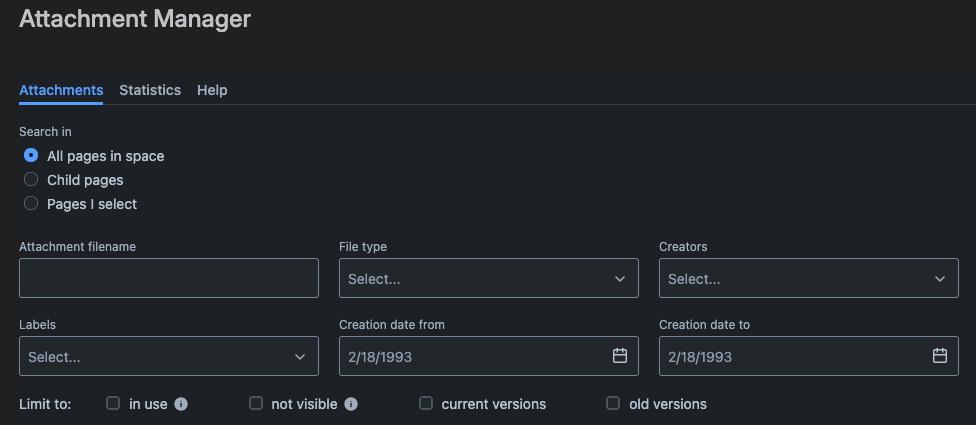976x425 pixels.
Task: Open the Help tab
Action: (212, 90)
